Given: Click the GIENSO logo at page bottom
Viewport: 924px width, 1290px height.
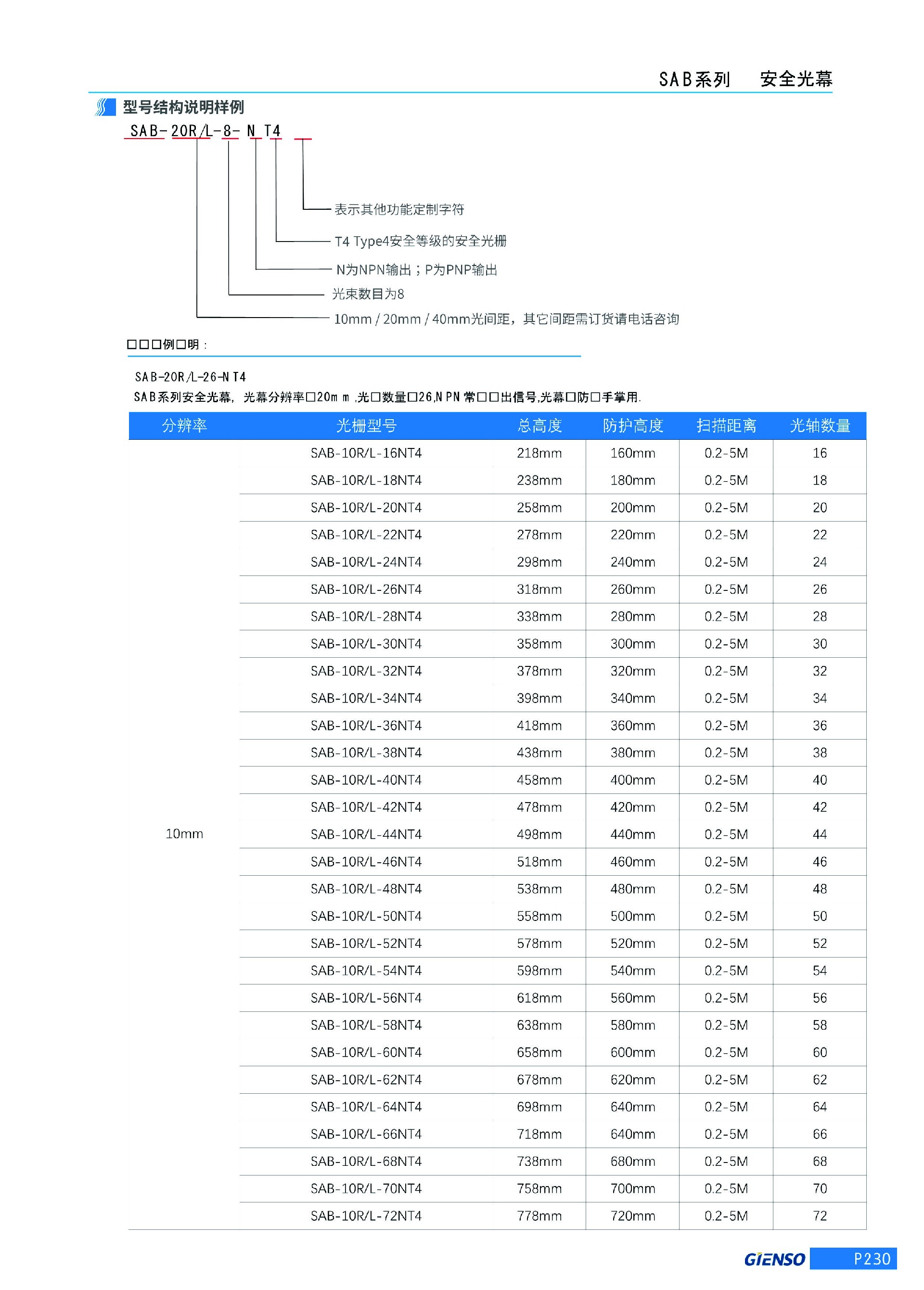Looking at the screenshot, I should click(x=774, y=1259).
